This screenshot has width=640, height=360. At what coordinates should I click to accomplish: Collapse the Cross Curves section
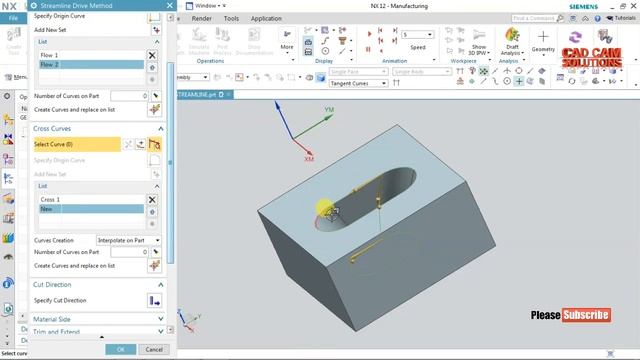click(x=161, y=129)
